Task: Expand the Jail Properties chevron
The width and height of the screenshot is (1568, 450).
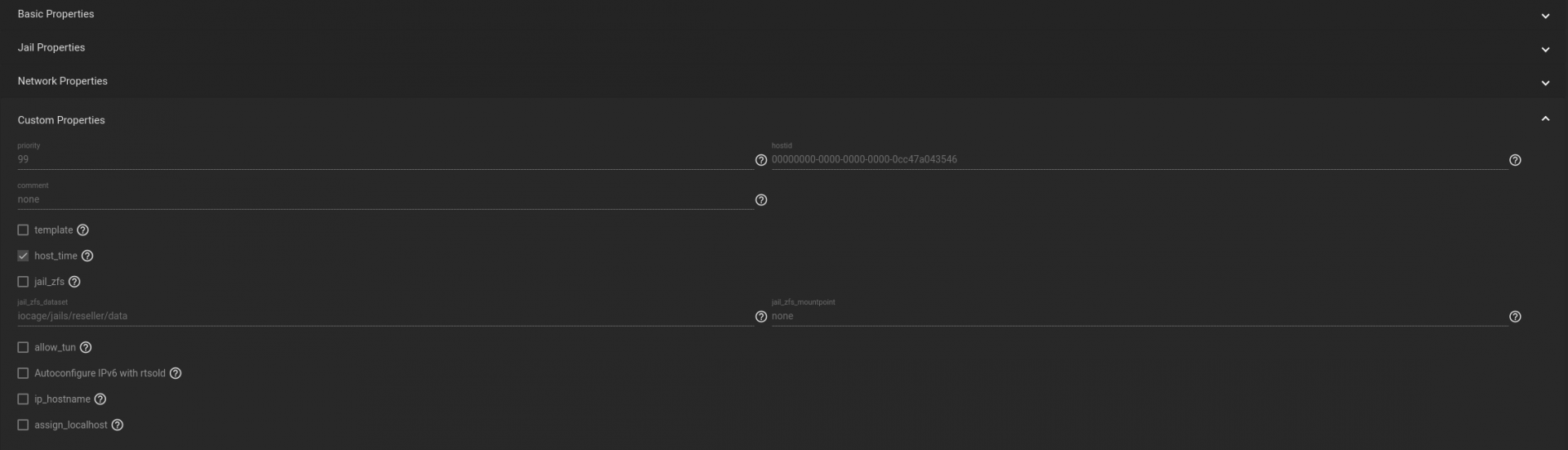Action: click(1545, 50)
